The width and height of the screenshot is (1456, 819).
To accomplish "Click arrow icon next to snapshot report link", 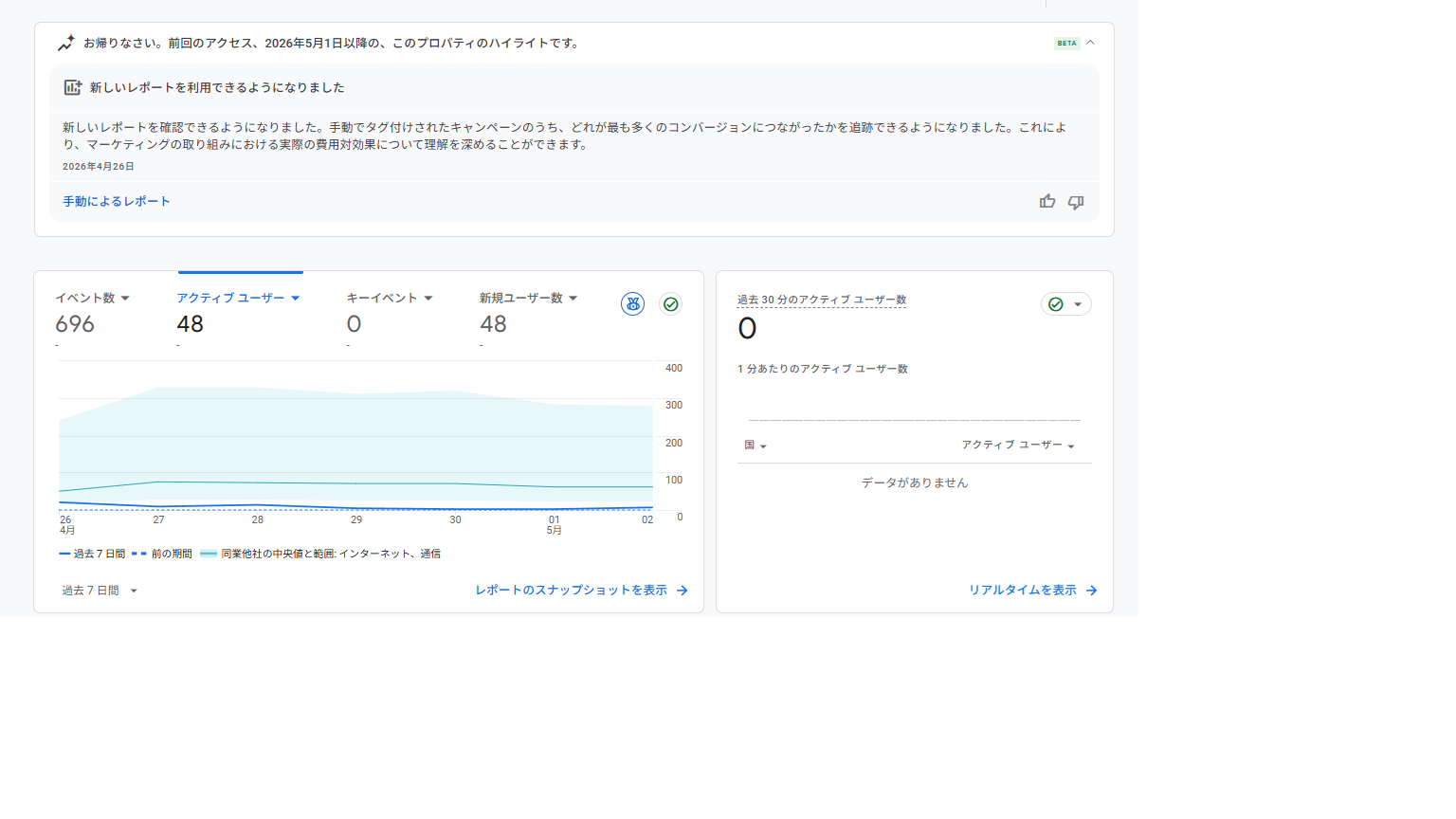I will coord(682,591).
